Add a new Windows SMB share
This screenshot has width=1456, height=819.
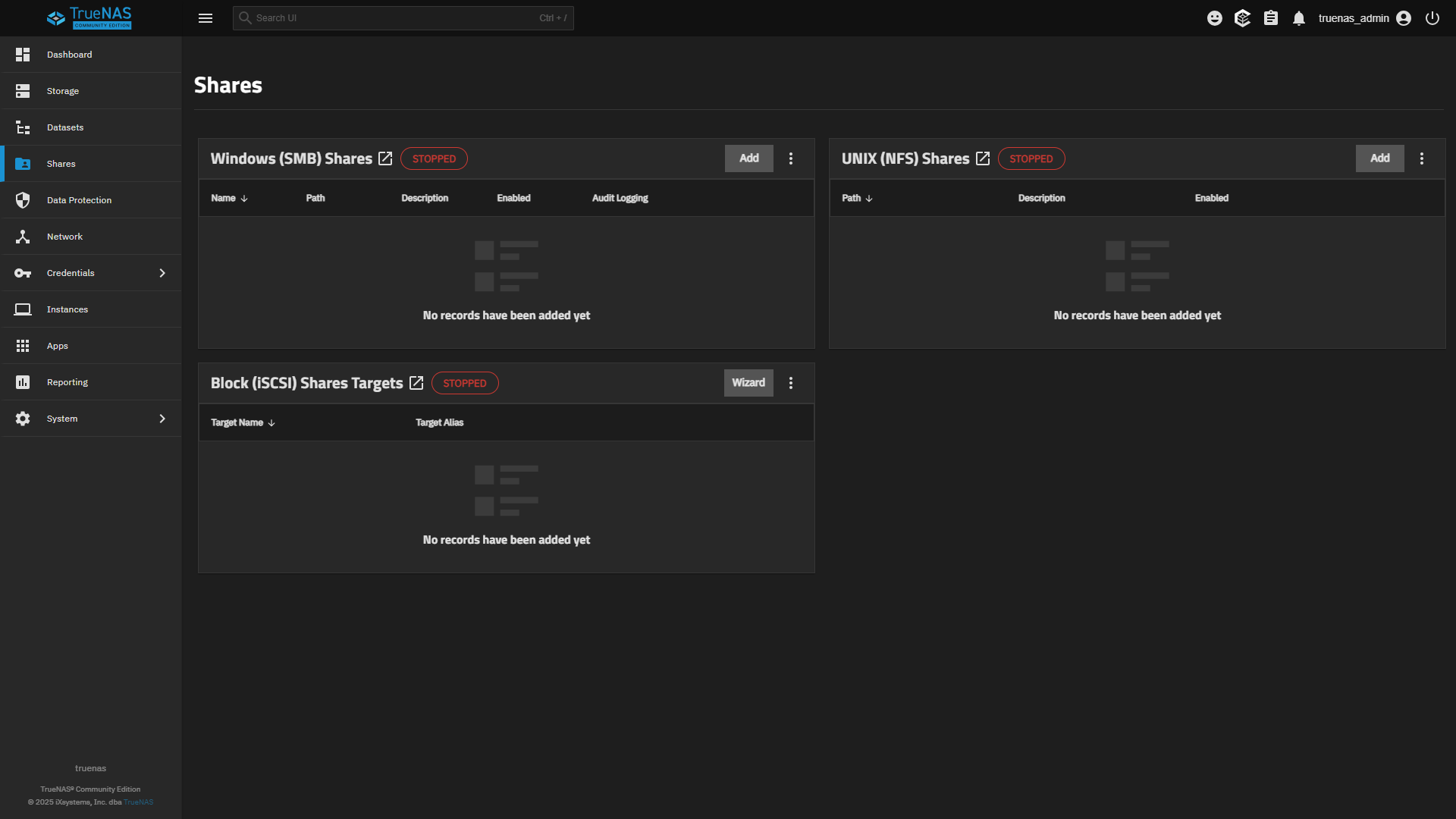coord(748,158)
